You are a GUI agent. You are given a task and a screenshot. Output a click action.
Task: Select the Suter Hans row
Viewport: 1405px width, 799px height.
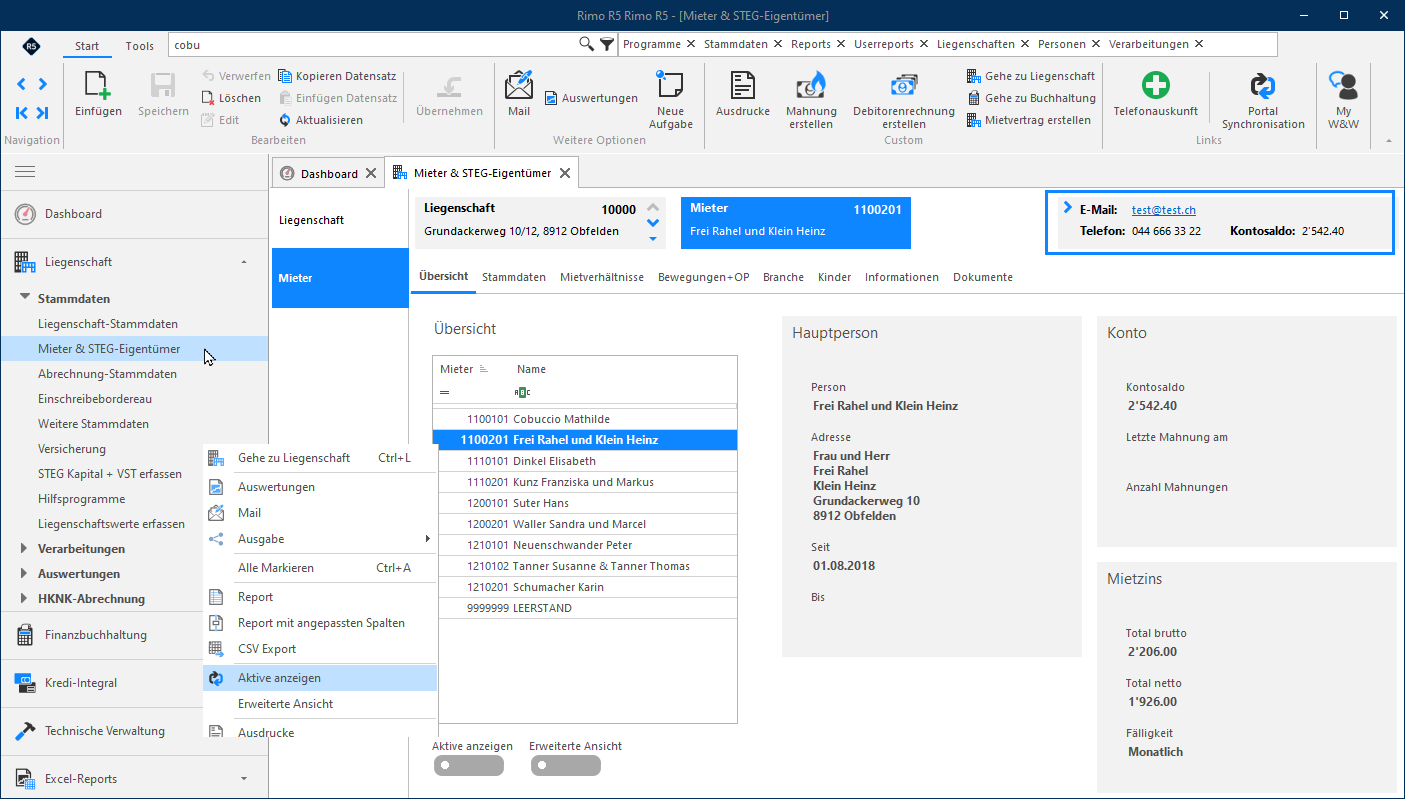(585, 503)
